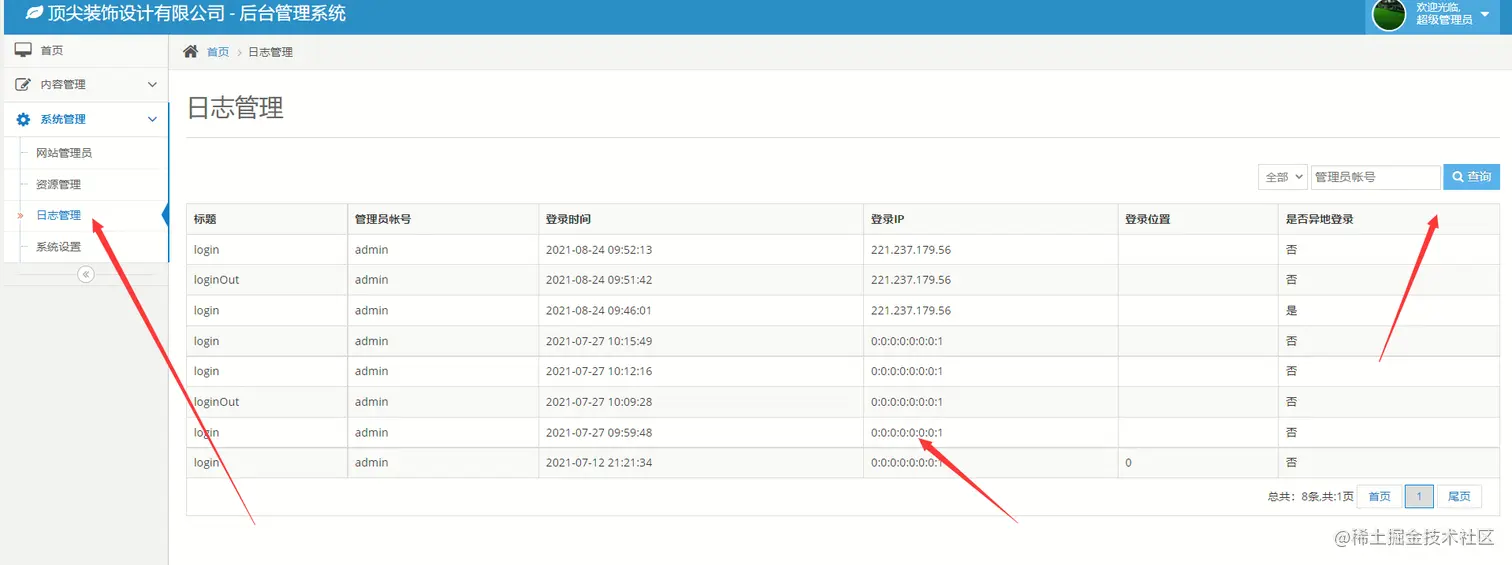Click the leaf logo icon in header
Viewport: 1512px width, 565px height.
coord(34,13)
